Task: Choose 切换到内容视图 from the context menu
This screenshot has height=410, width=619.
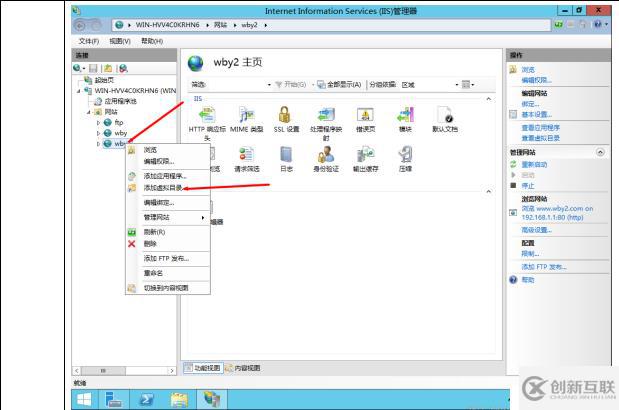Action: 168,288
